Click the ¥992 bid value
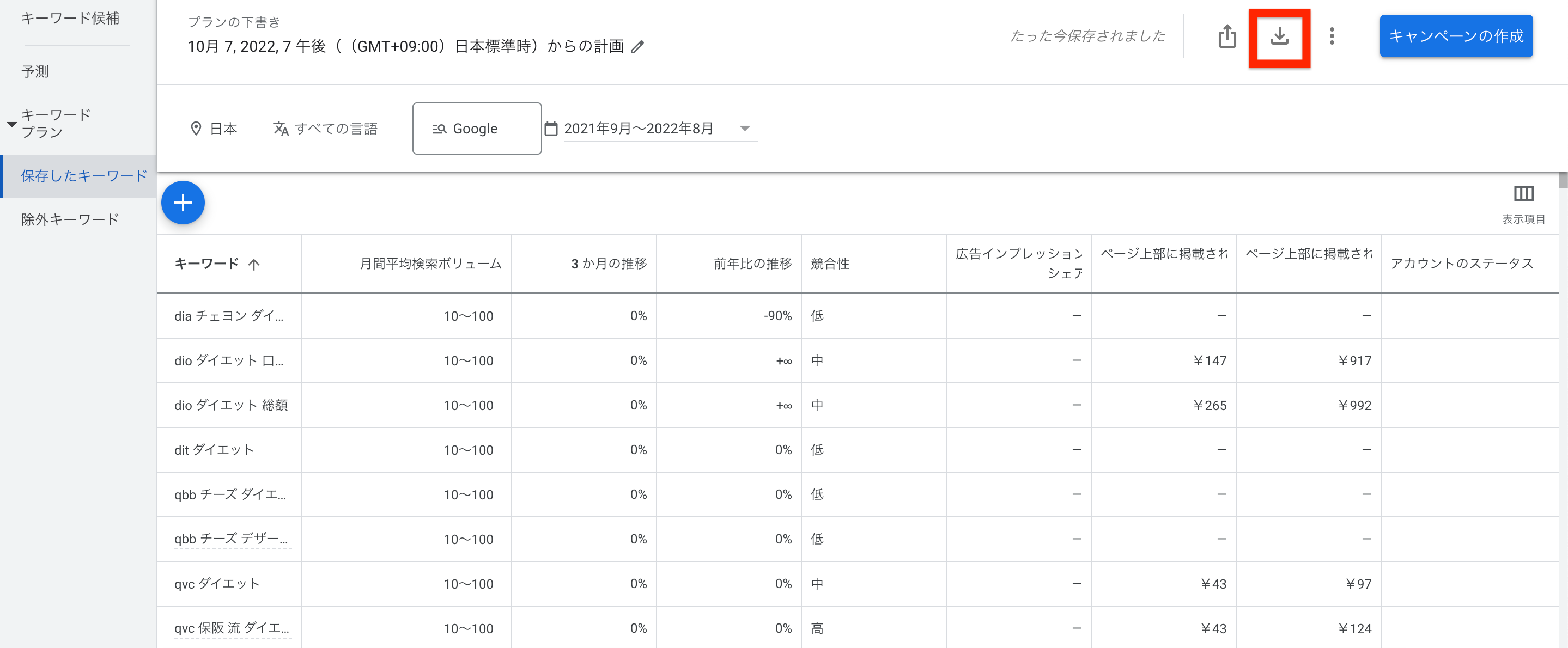 click(x=1354, y=405)
